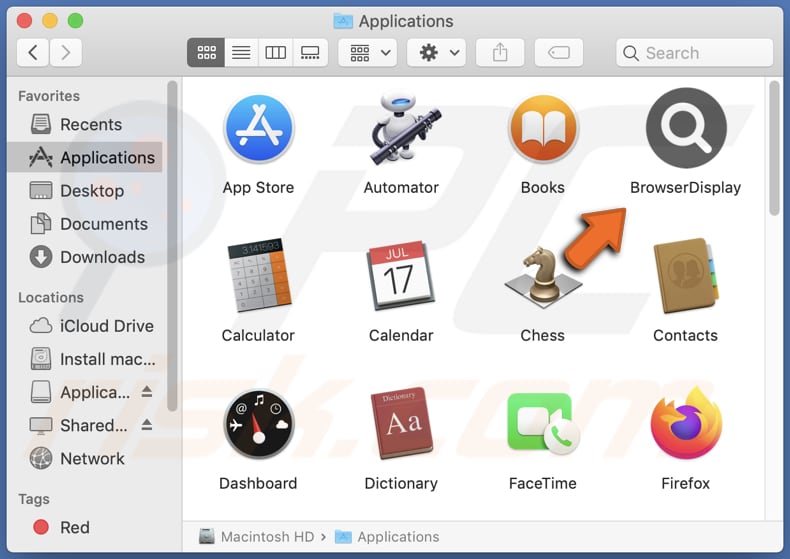Image resolution: width=790 pixels, height=559 pixels.
Task: Open the Books application
Action: tap(543, 129)
